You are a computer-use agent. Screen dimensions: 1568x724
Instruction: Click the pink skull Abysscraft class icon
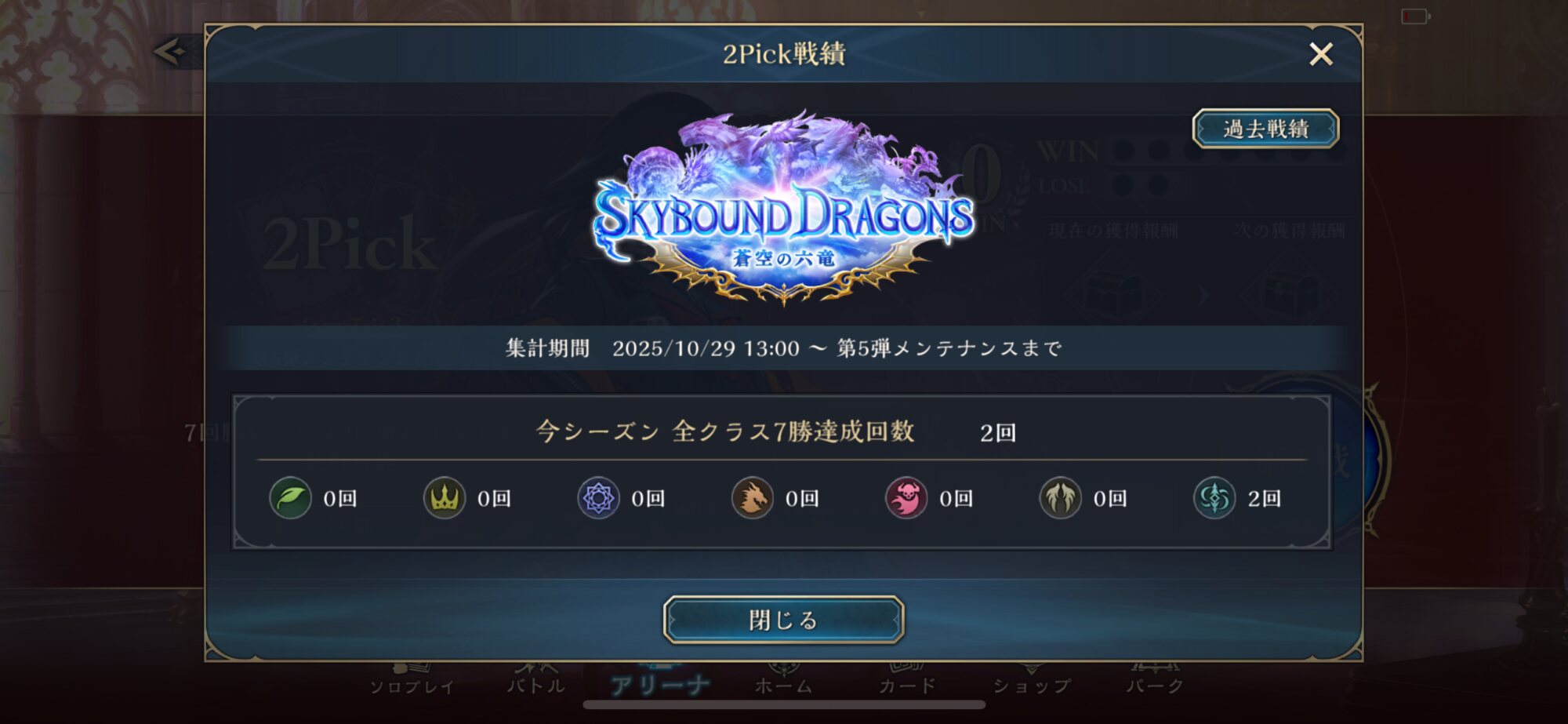click(x=906, y=498)
